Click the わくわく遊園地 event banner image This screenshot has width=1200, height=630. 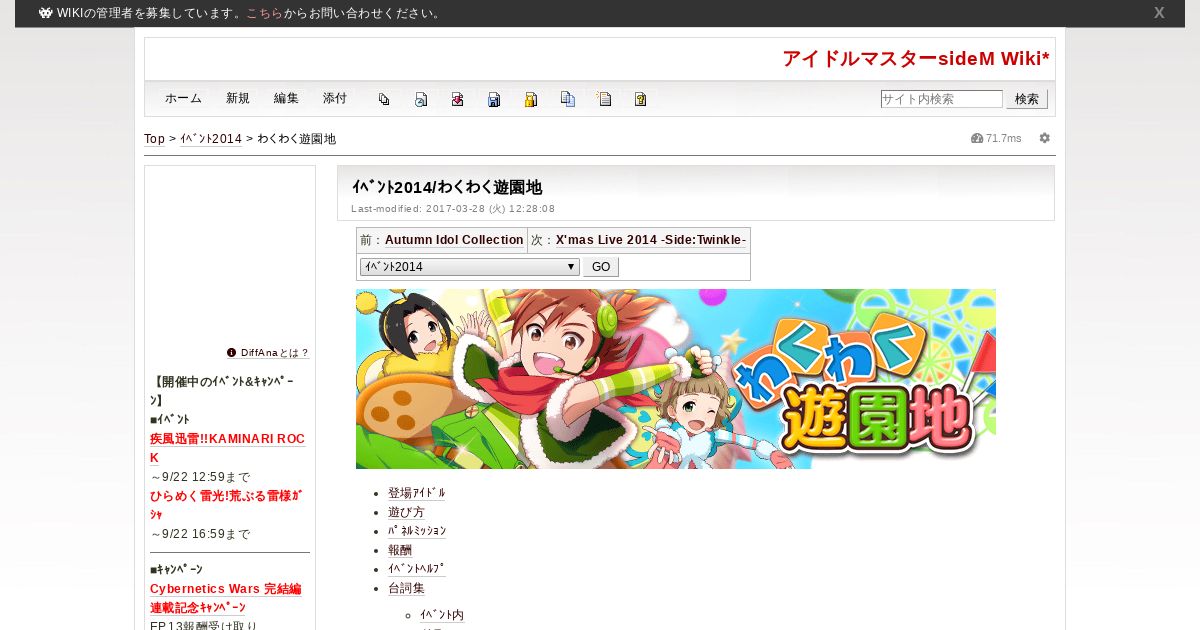click(676, 379)
